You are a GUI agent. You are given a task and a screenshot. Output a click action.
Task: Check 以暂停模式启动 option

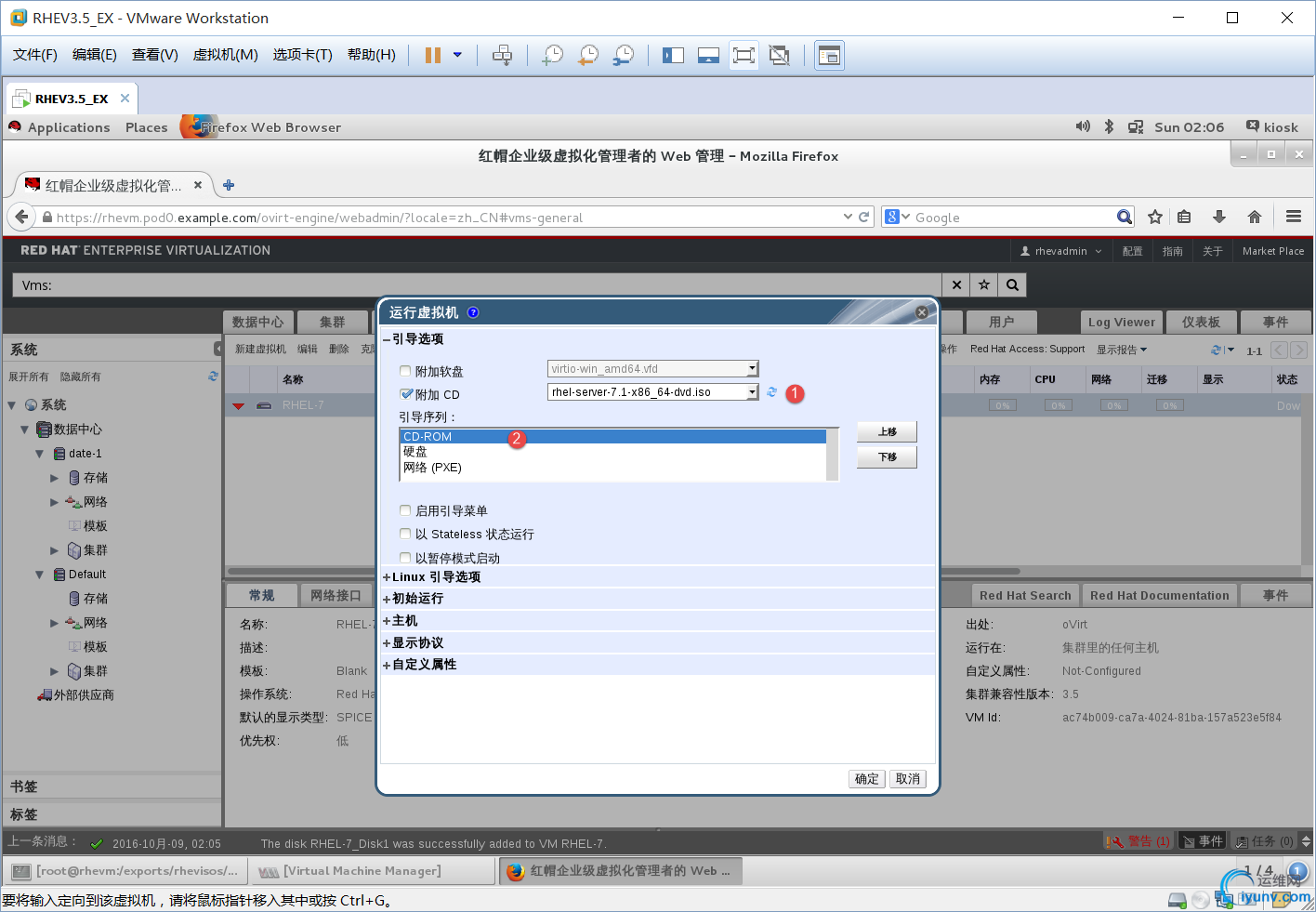click(x=405, y=558)
